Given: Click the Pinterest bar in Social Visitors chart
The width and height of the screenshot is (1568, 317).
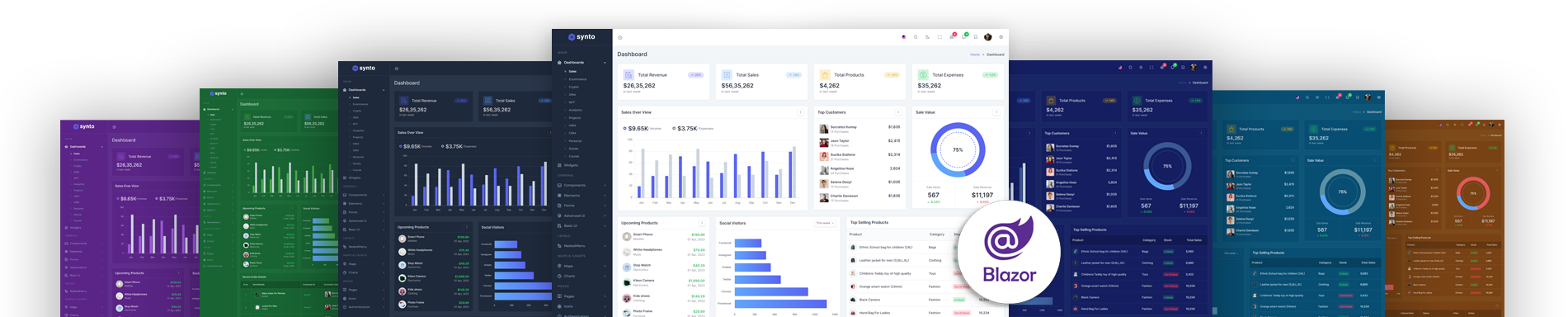Looking at the screenshot, I should (x=780, y=303).
